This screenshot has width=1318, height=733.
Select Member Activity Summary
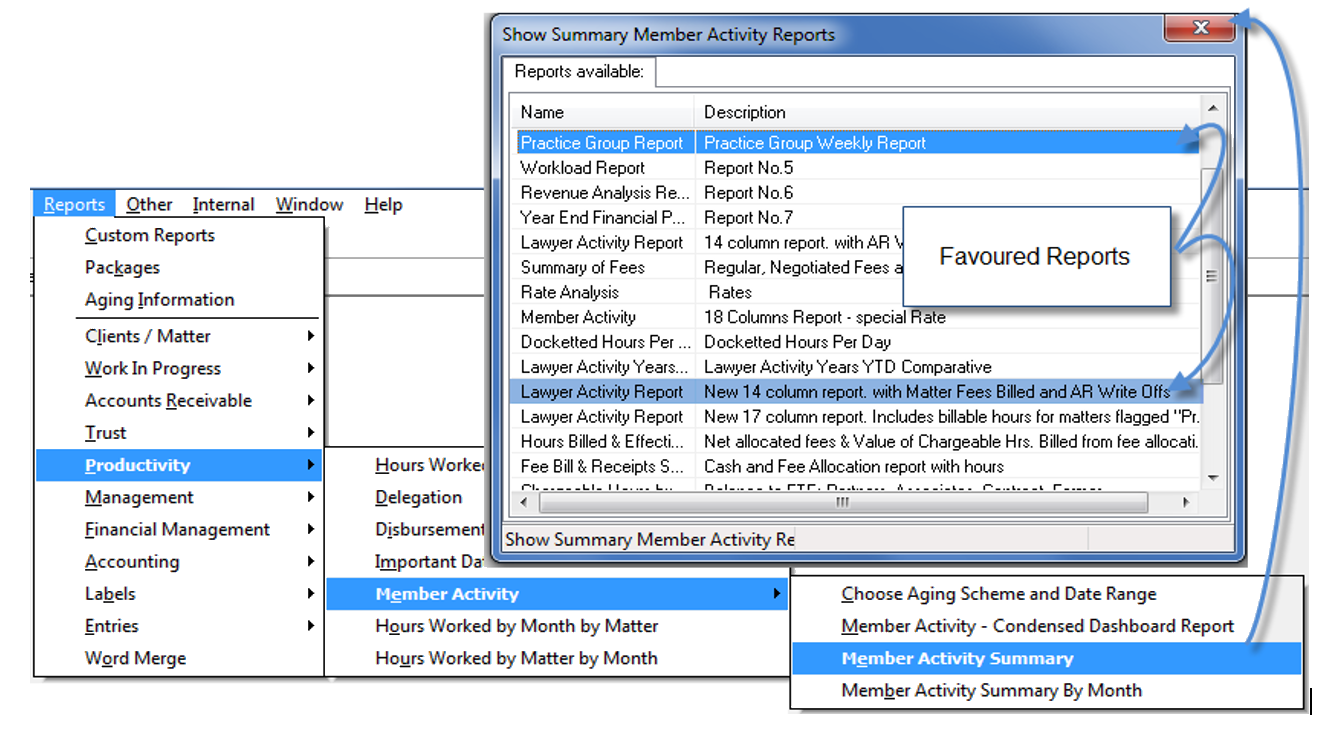click(1047, 658)
